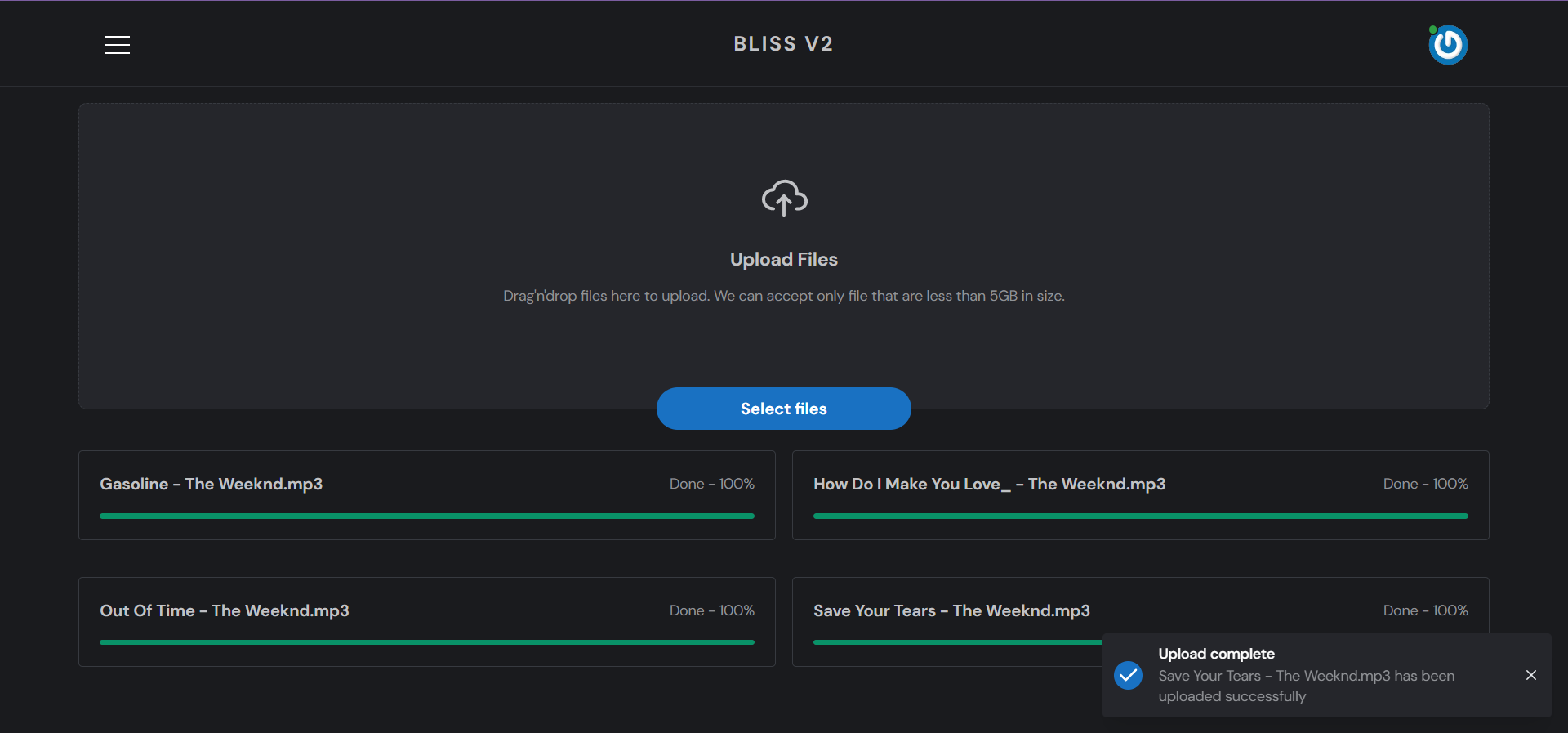Click Done - 100% status for Out Of Time

tap(711, 610)
